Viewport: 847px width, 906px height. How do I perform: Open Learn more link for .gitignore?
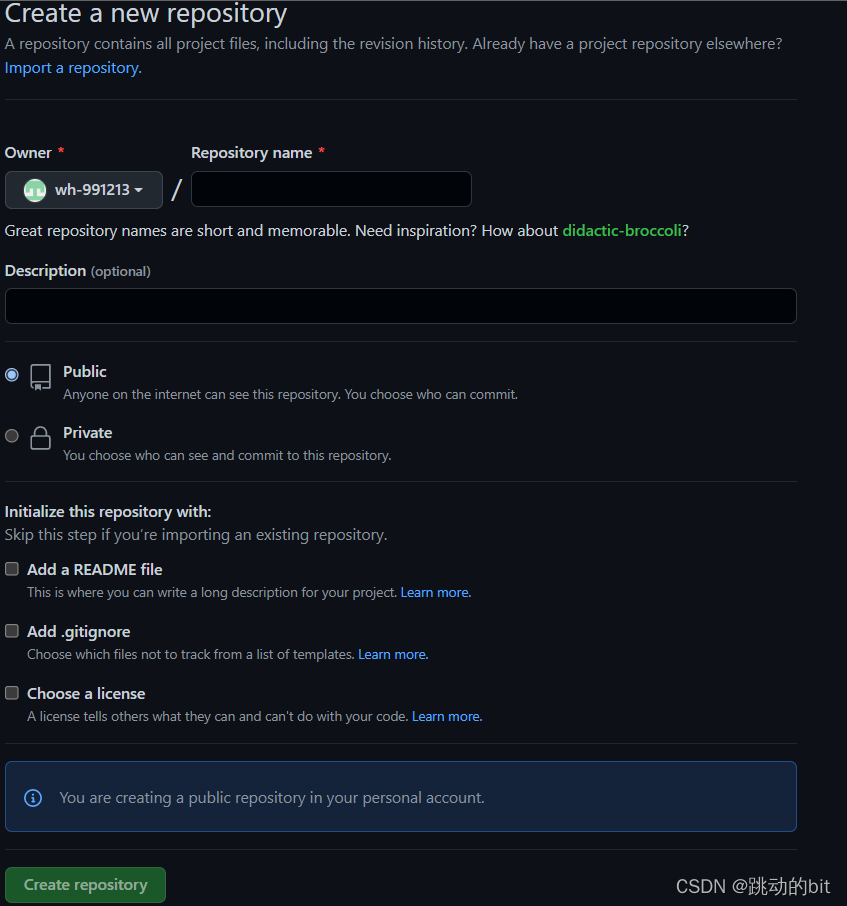click(393, 655)
